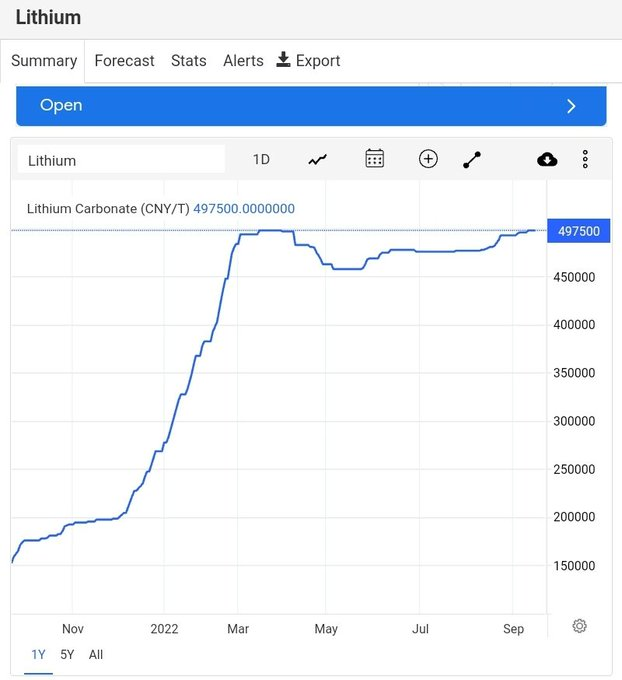Click the 400000 axis label

pyautogui.click(x=574, y=325)
